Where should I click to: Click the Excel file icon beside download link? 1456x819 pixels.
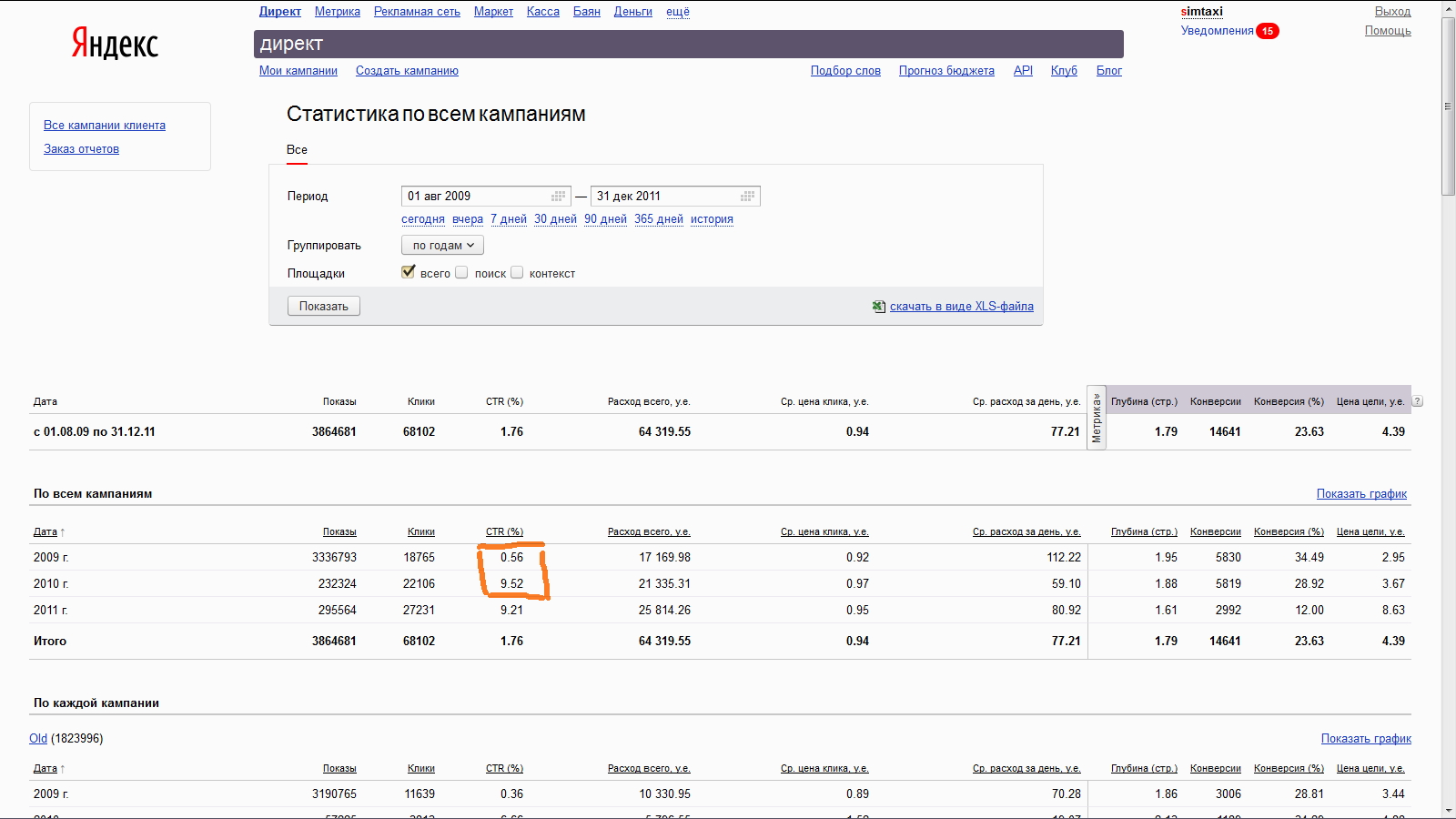(x=879, y=307)
